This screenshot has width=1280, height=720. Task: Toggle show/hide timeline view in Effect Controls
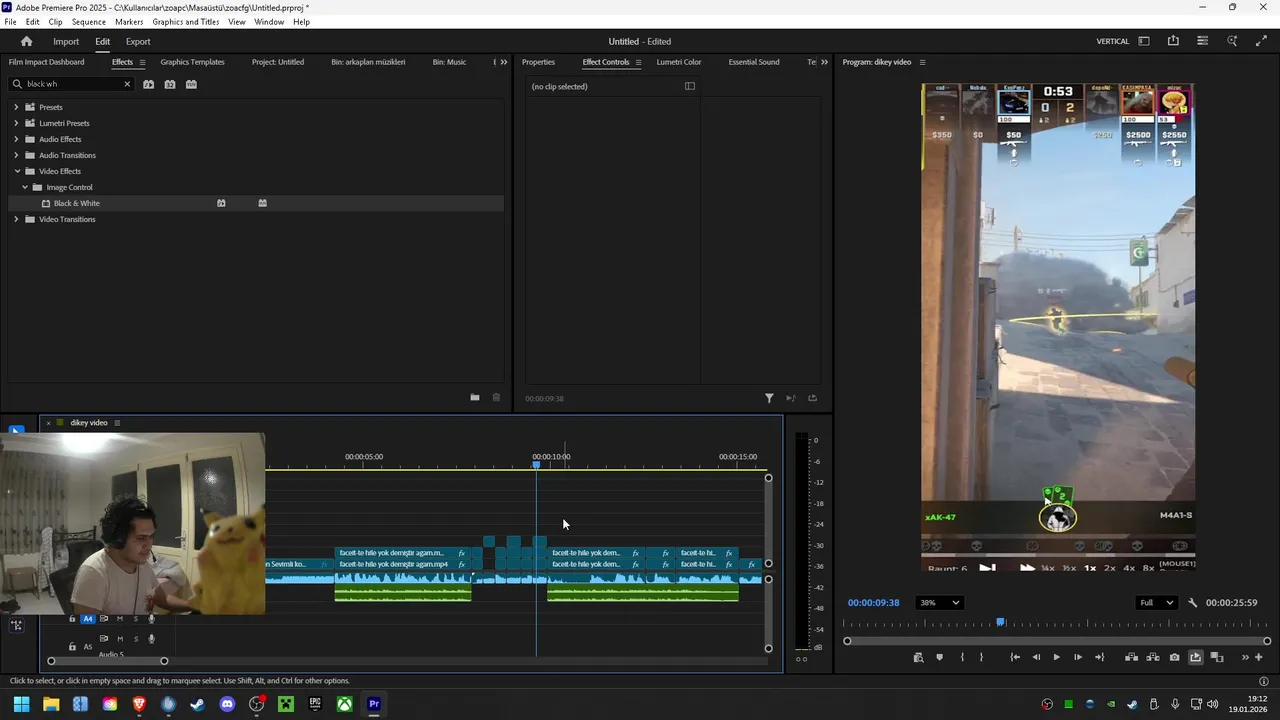pos(689,86)
